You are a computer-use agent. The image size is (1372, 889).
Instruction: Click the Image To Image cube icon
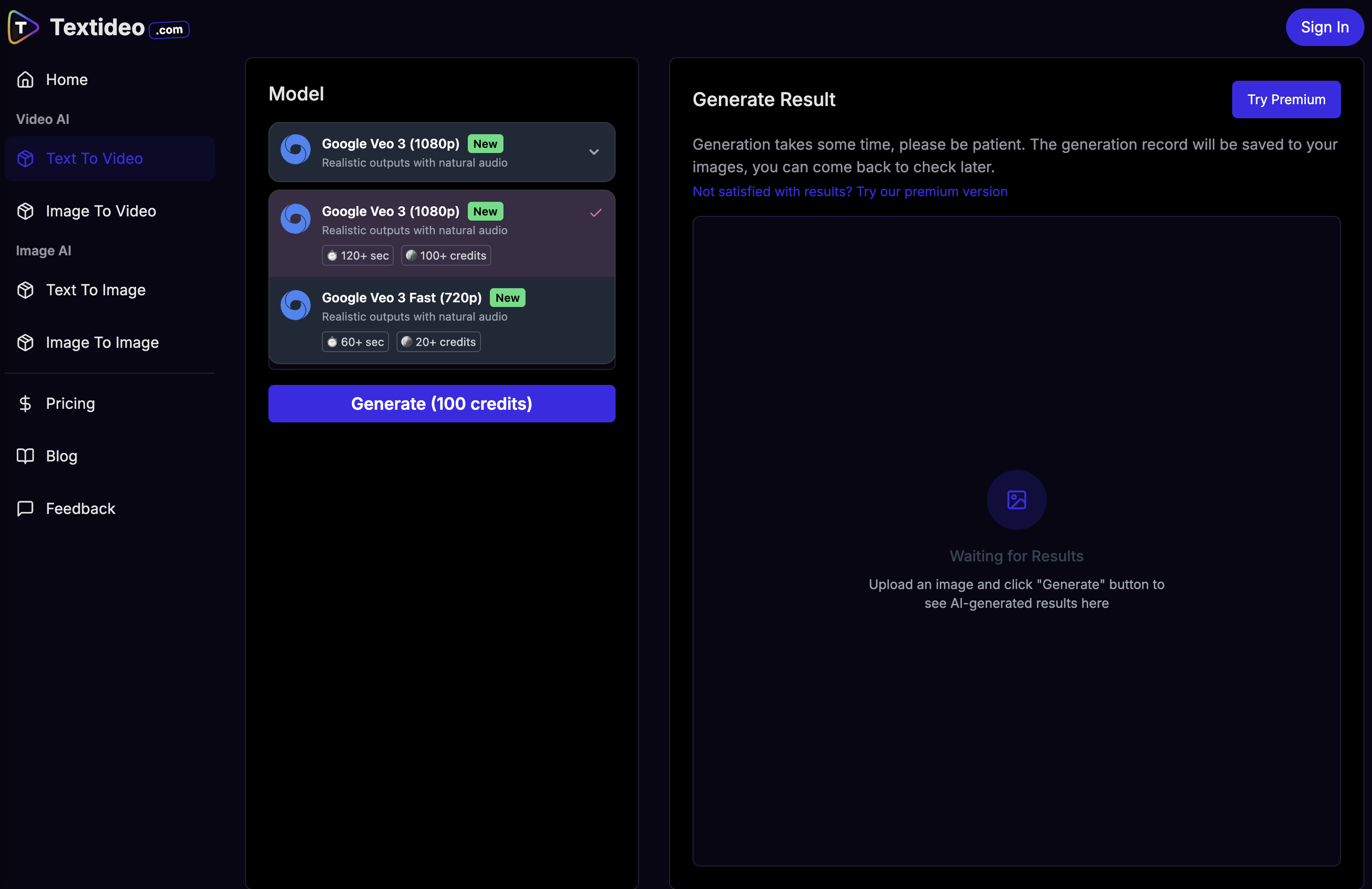coord(25,343)
